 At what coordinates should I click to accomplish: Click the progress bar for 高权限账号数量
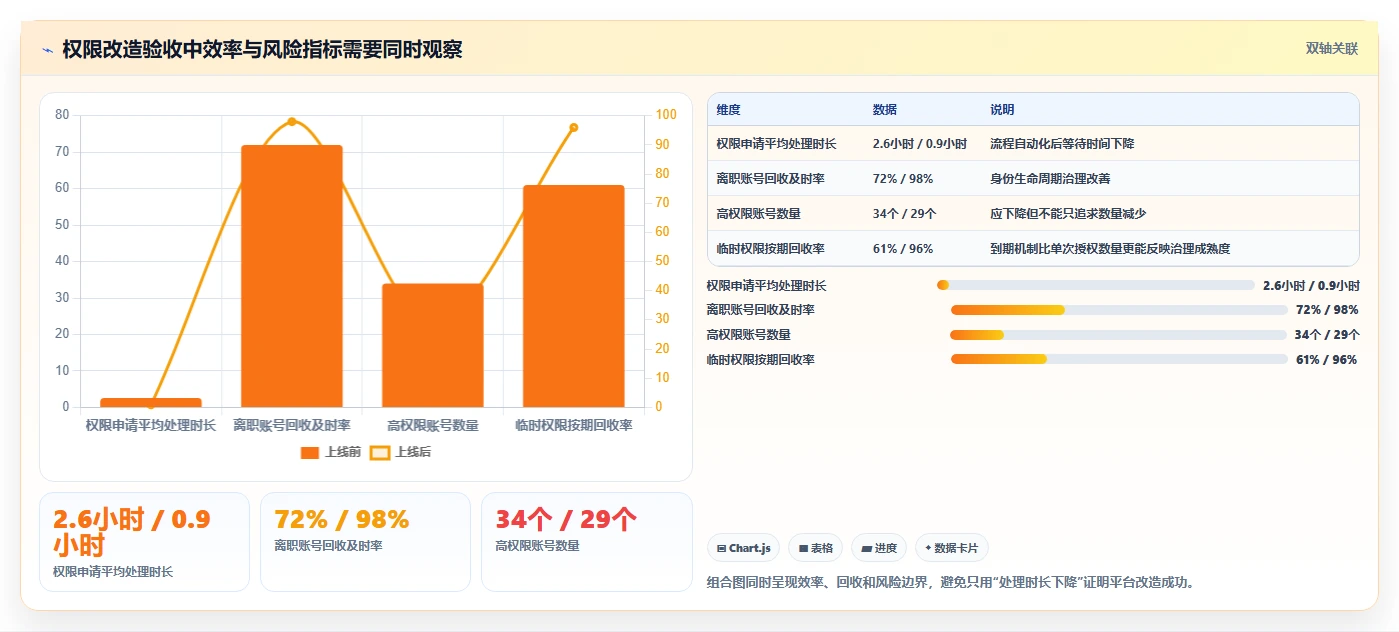pos(1118,335)
